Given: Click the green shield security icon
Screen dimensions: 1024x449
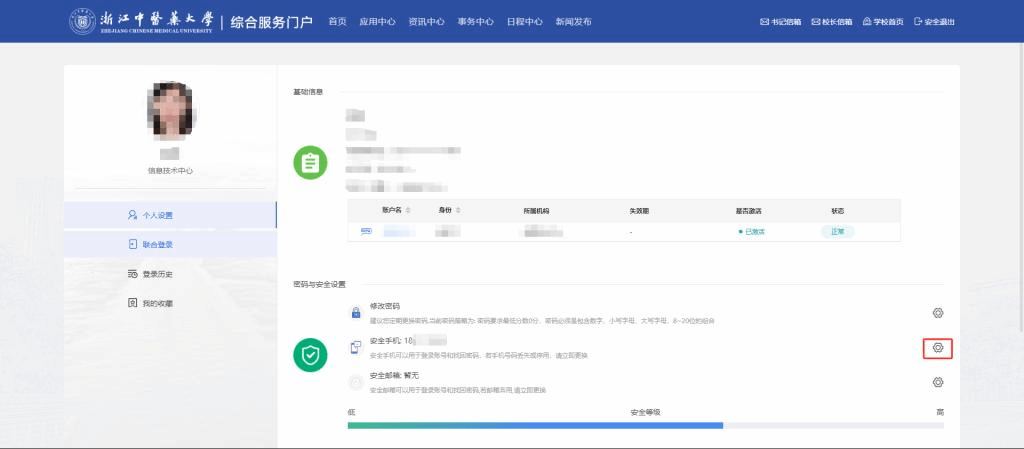Looking at the screenshot, I should tap(310, 354).
